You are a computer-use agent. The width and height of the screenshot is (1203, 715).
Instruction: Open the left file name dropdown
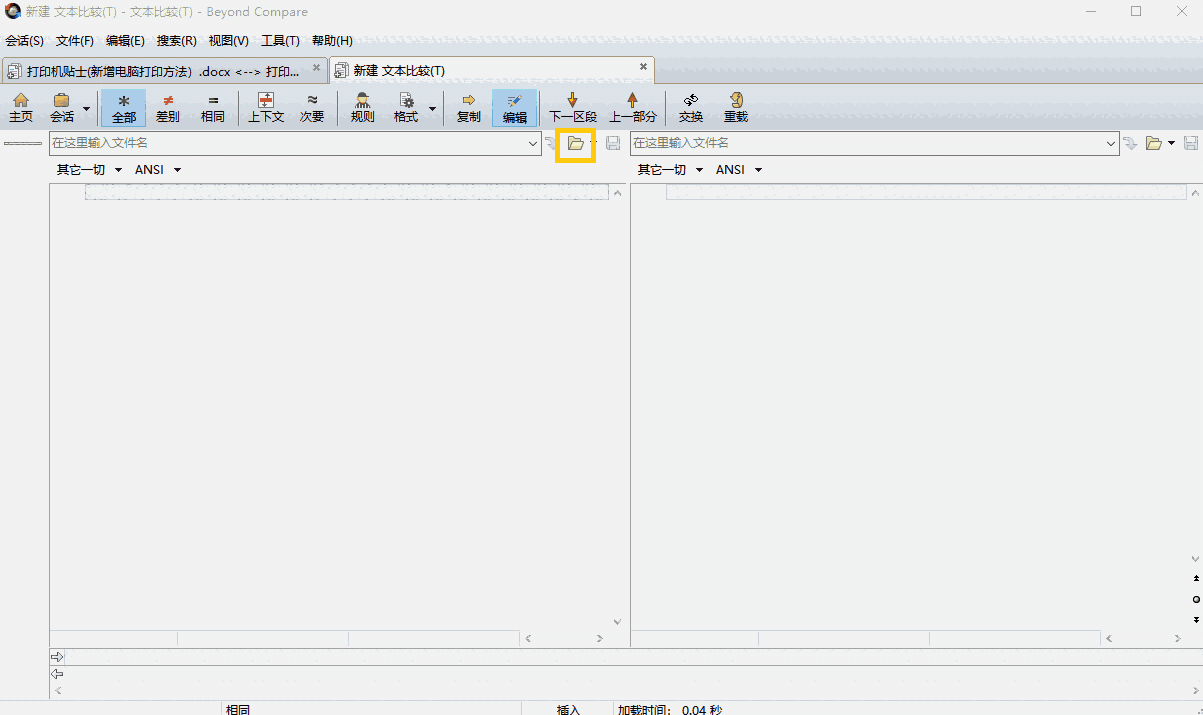coord(534,143)
